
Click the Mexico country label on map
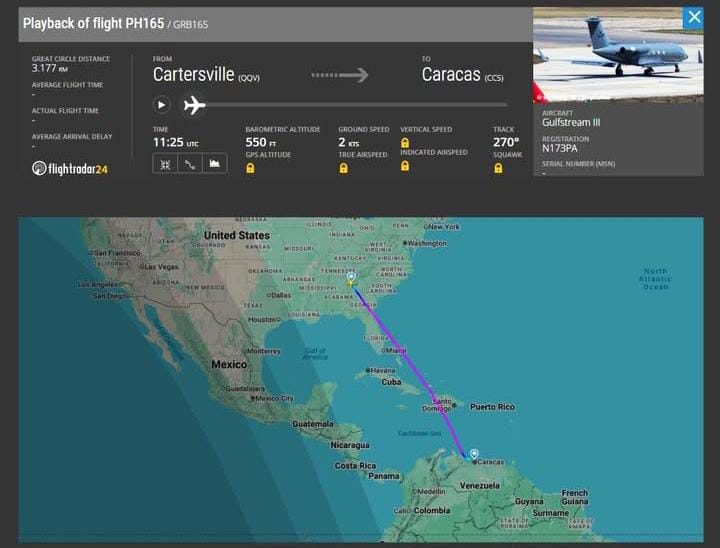click(x=229, y=365)
